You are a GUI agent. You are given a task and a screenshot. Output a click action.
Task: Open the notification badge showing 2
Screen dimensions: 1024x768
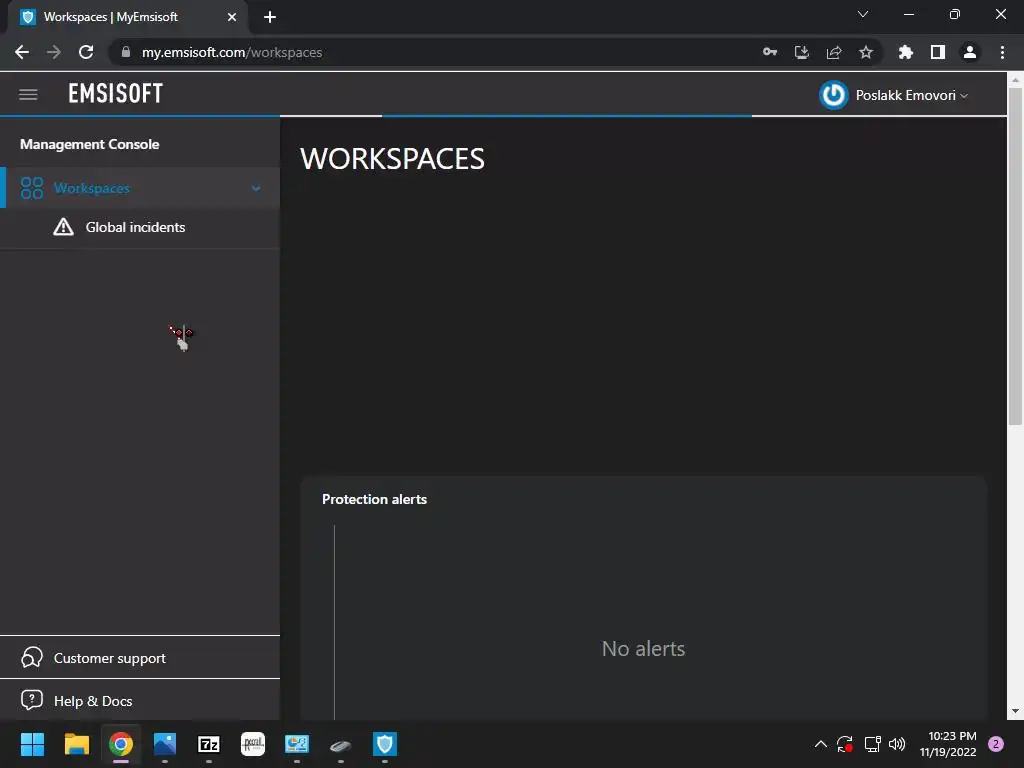(x=996, y=744)
